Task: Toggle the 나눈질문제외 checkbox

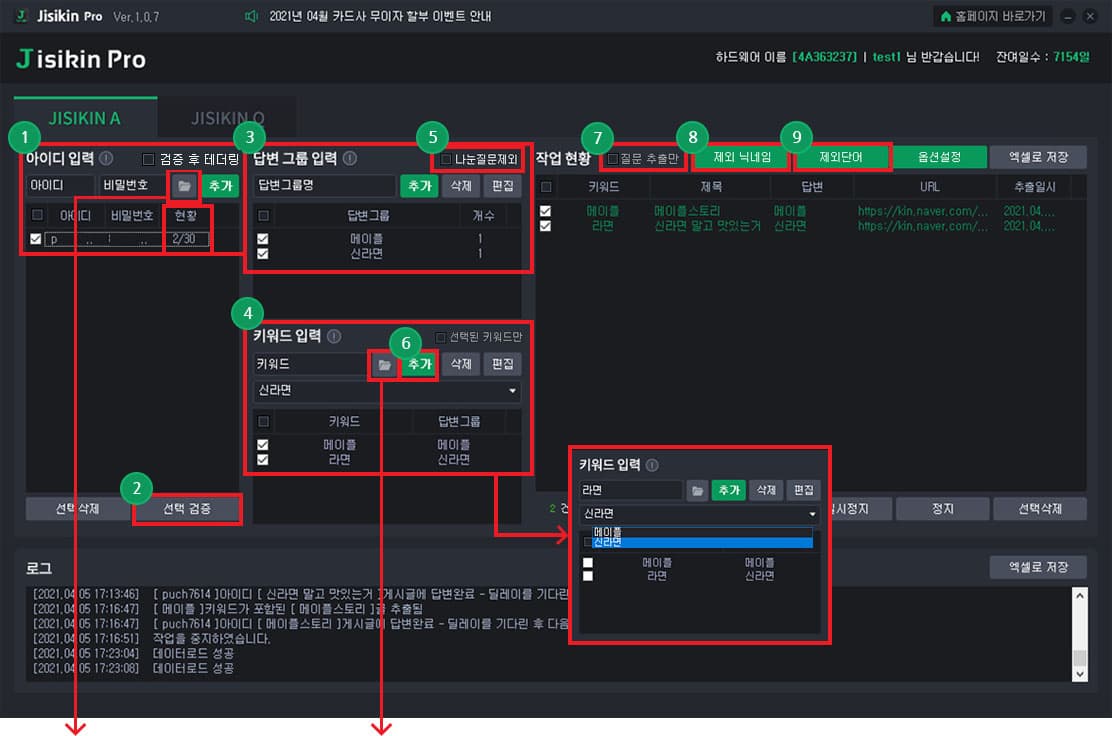Action: click(x=446, y=159)
